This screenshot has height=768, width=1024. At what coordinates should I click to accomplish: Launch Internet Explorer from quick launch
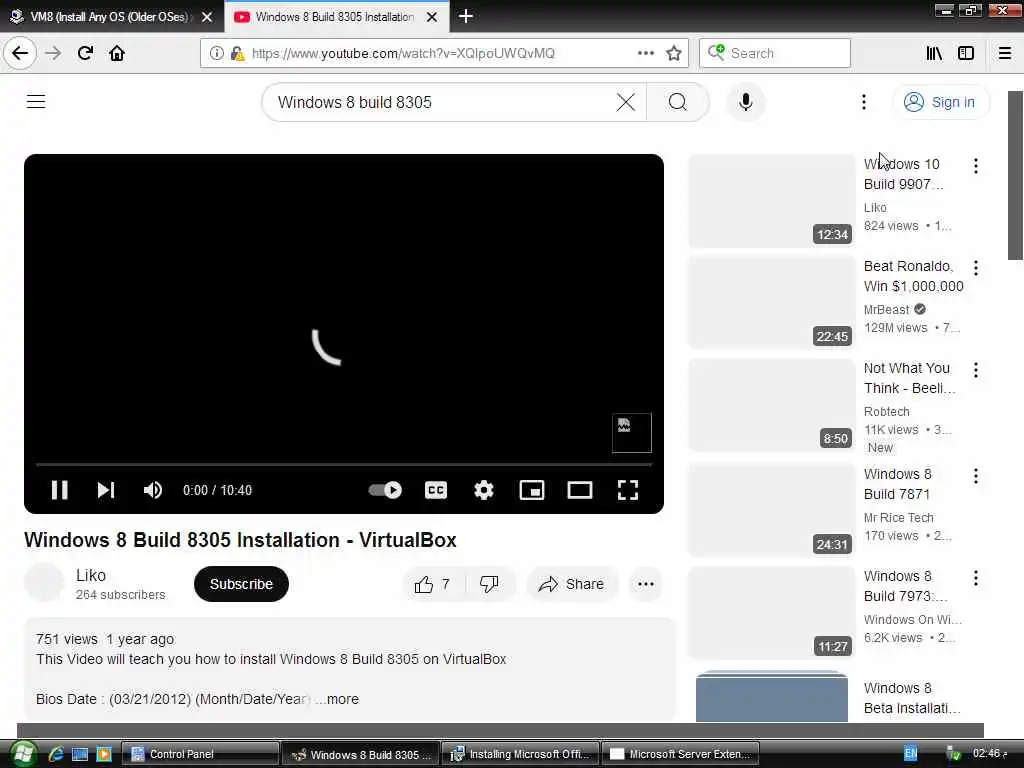(x=56, y=754)
